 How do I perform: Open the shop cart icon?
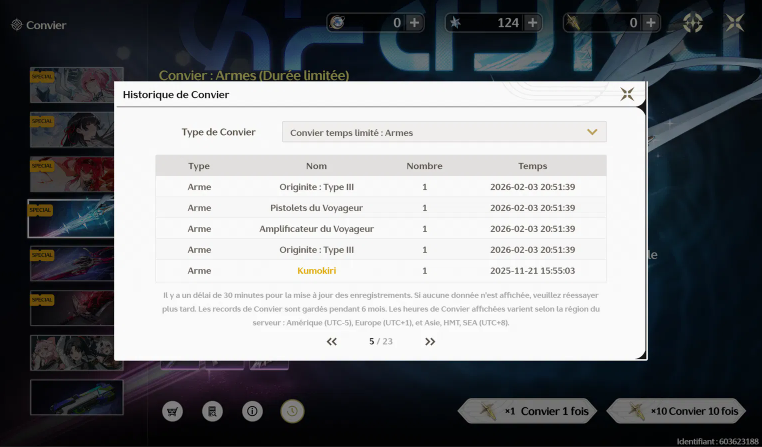pyautogui.click(x=172, y=412)
